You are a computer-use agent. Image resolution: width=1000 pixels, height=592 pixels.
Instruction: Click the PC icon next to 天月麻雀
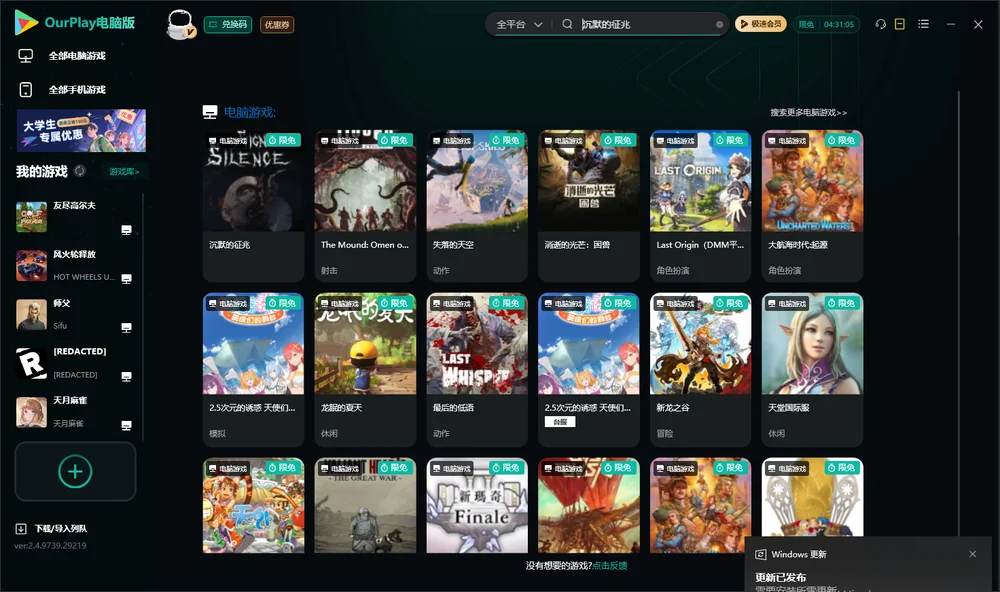tap(126, 426)
